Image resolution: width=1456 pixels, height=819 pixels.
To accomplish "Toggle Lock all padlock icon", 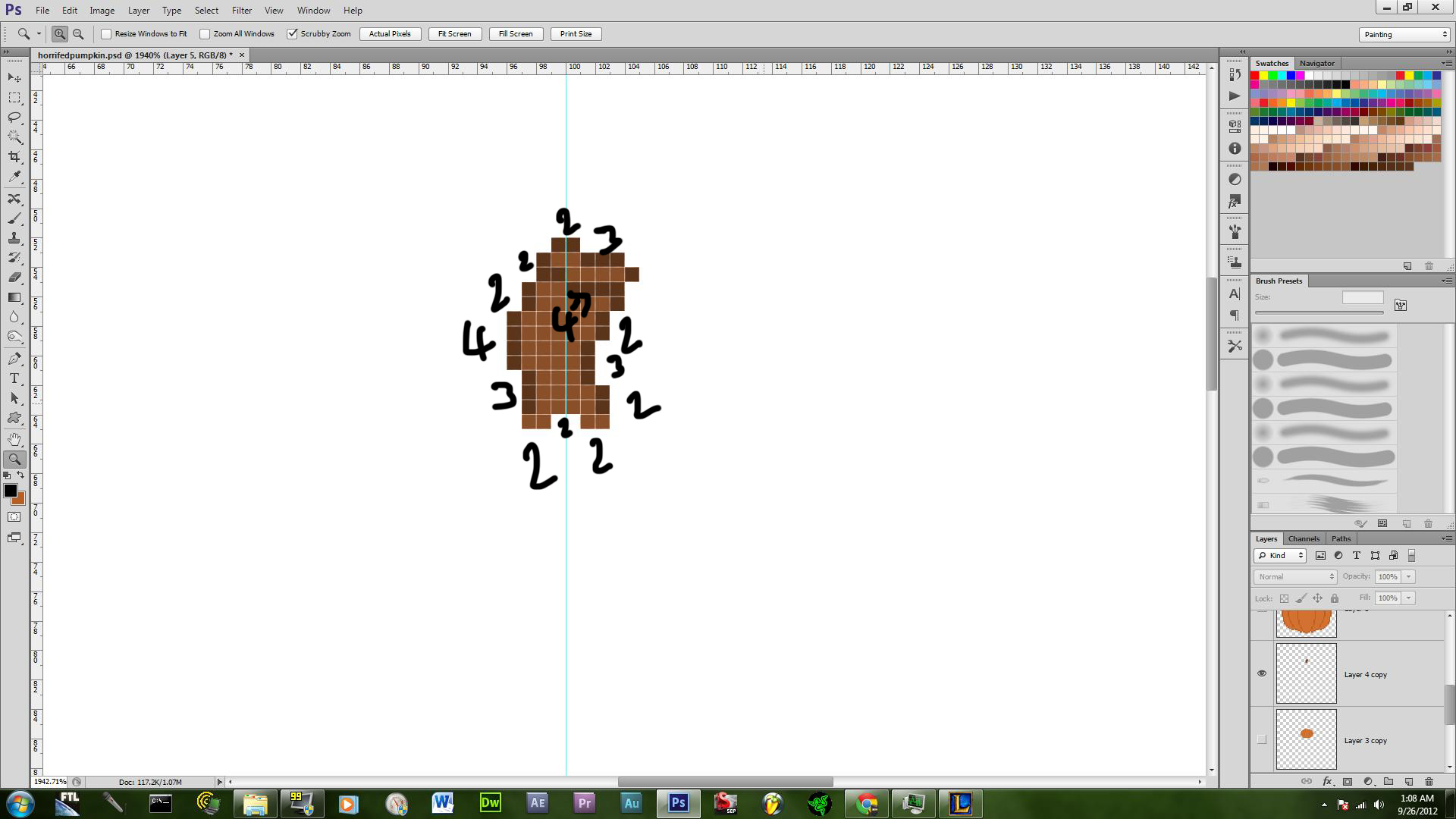I will 1335,598.
